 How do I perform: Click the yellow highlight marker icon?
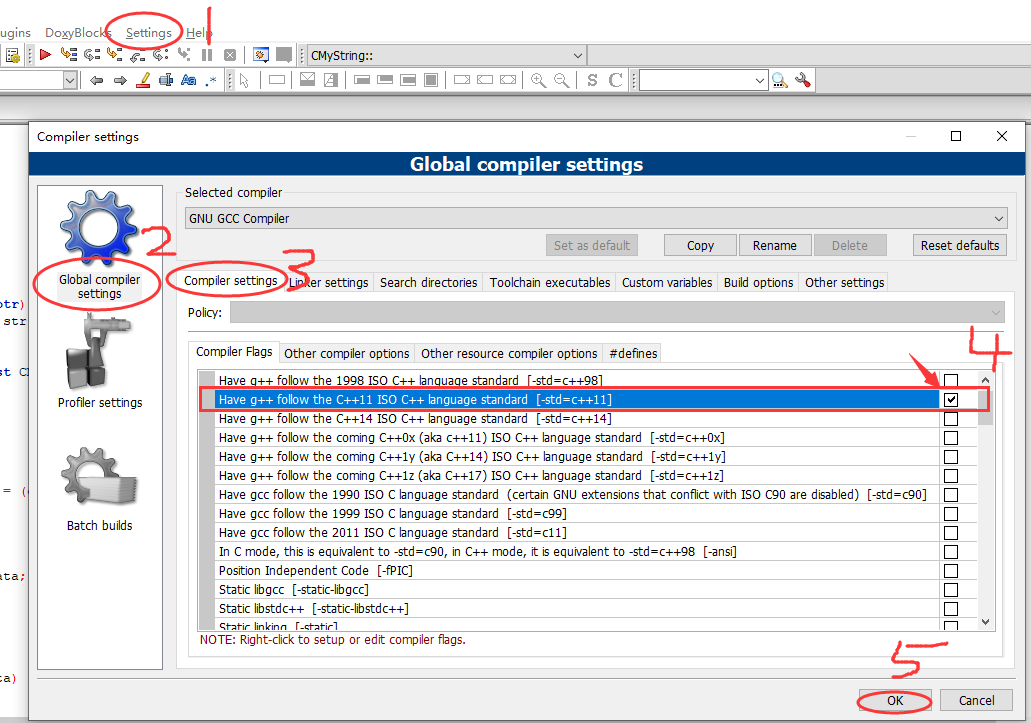point(141,79)
